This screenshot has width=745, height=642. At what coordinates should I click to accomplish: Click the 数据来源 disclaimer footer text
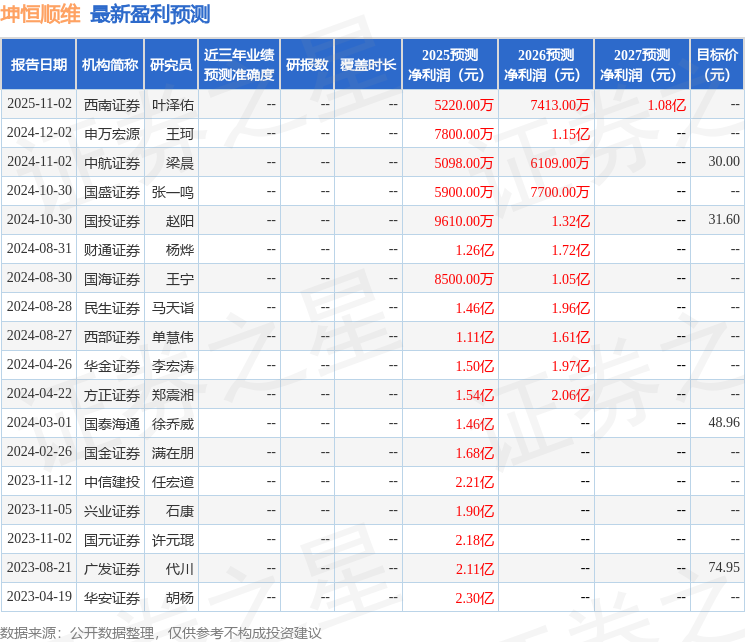[x=161, y=633]
